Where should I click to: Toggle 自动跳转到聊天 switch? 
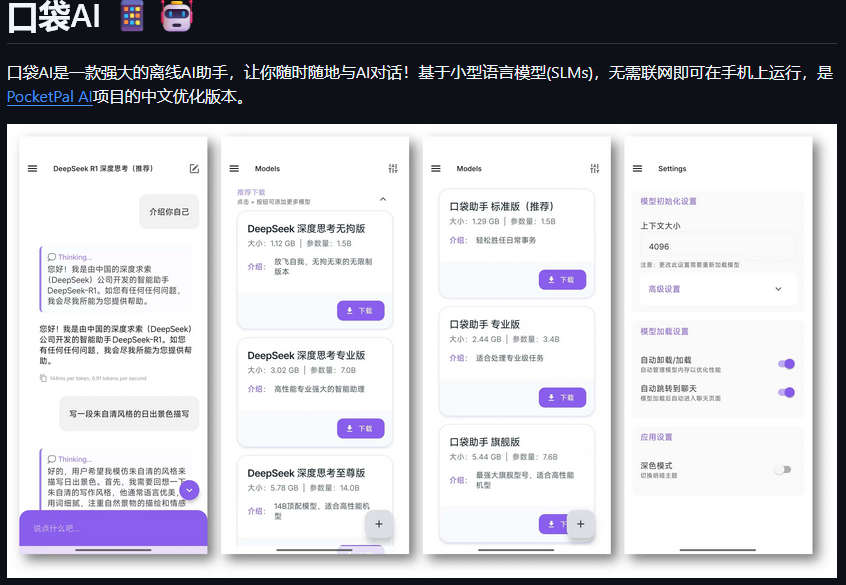tap(786, 392)
